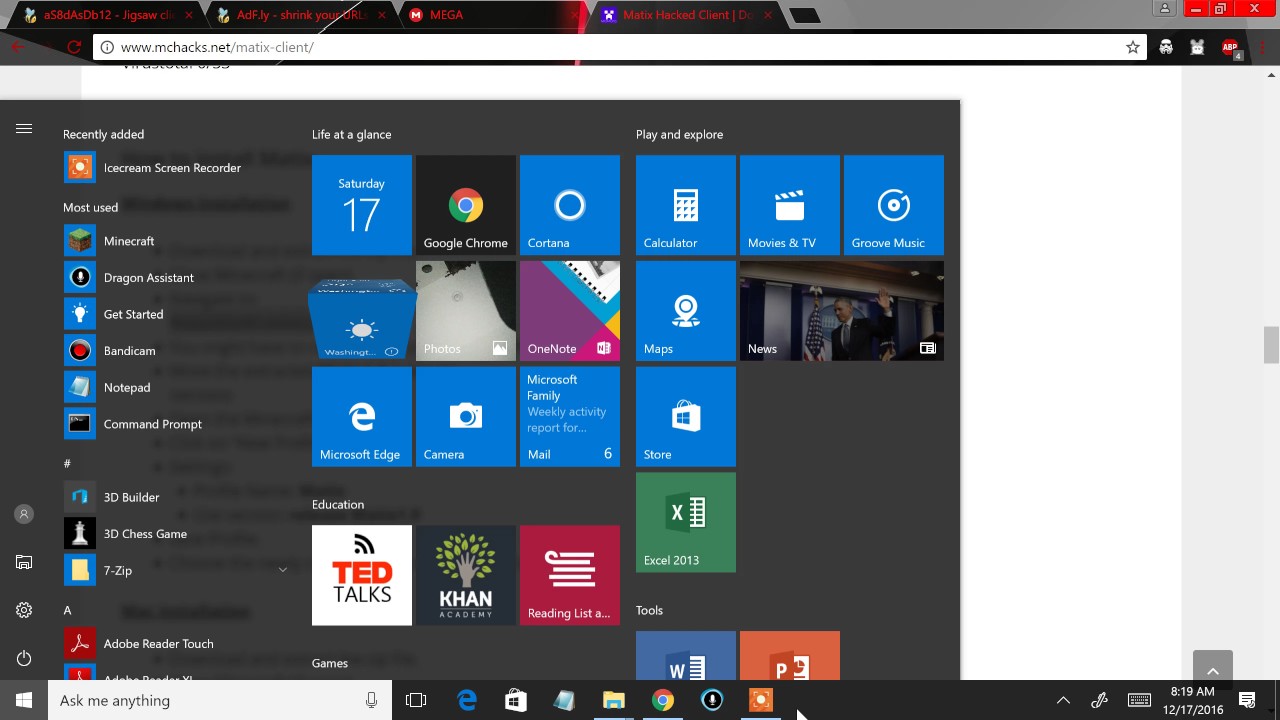Screen dimensions: 1280x720
Task: Open 3D Chess Game entry
Action: point(170,534)
